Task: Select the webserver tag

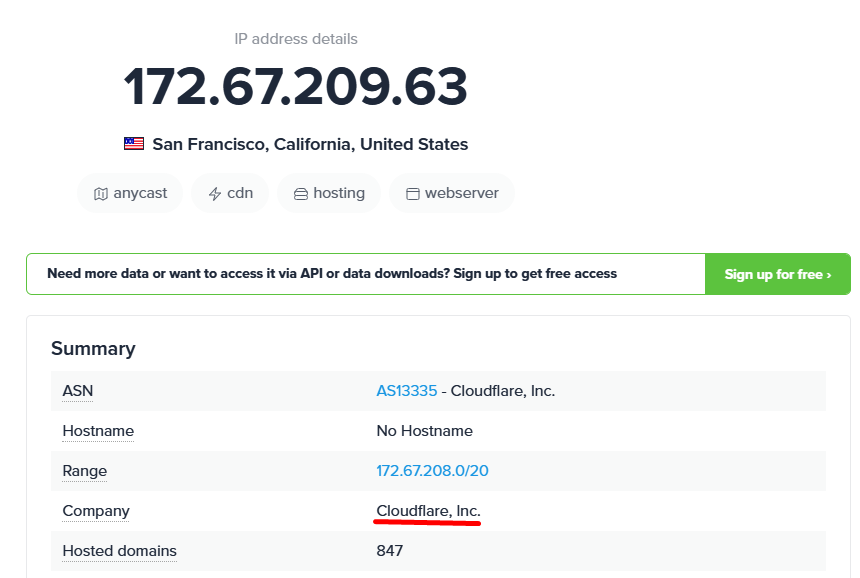Action: tap(452, 193)
